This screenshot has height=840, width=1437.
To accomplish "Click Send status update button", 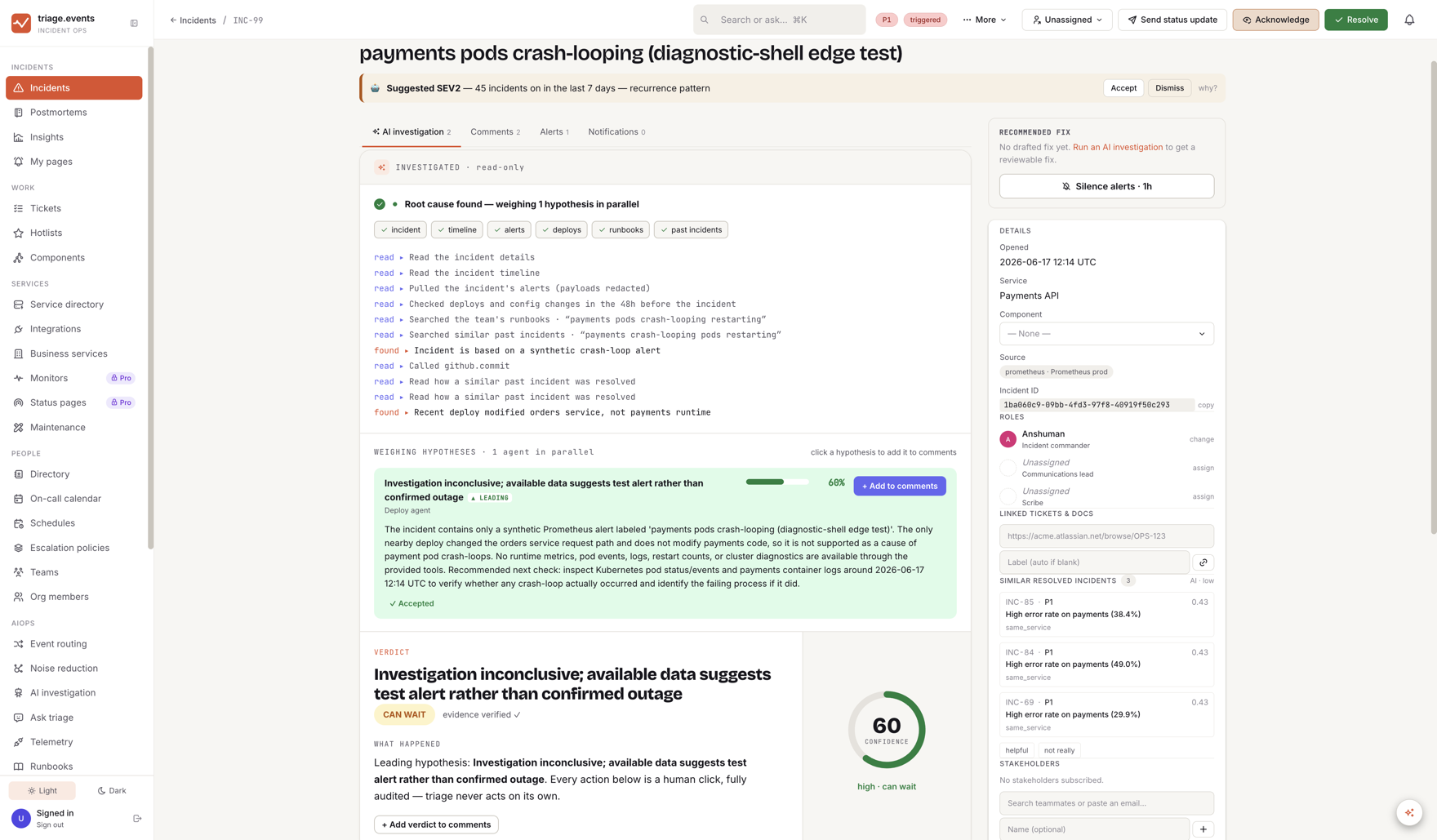I will tap(1172, 20).
